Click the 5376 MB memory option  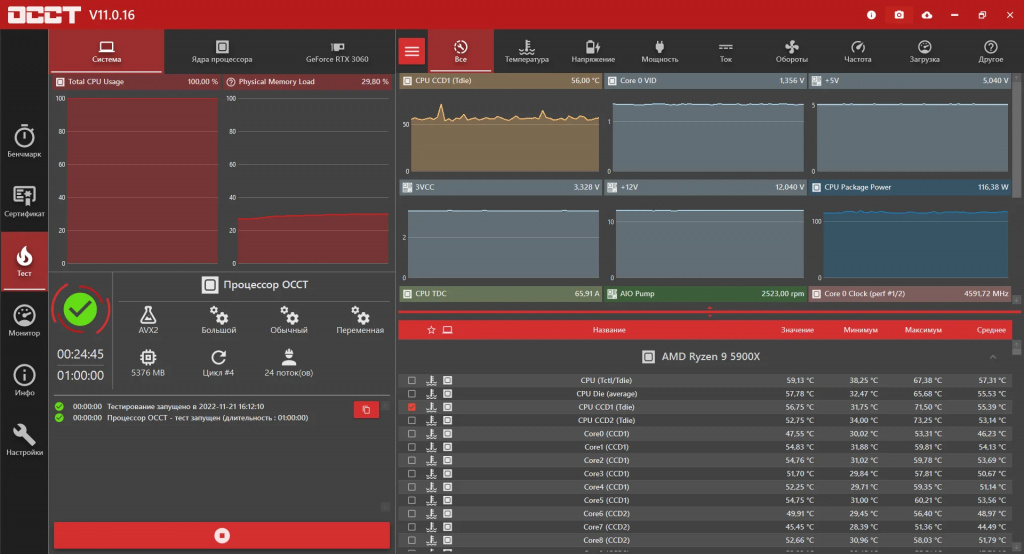[x=148, y=363]
